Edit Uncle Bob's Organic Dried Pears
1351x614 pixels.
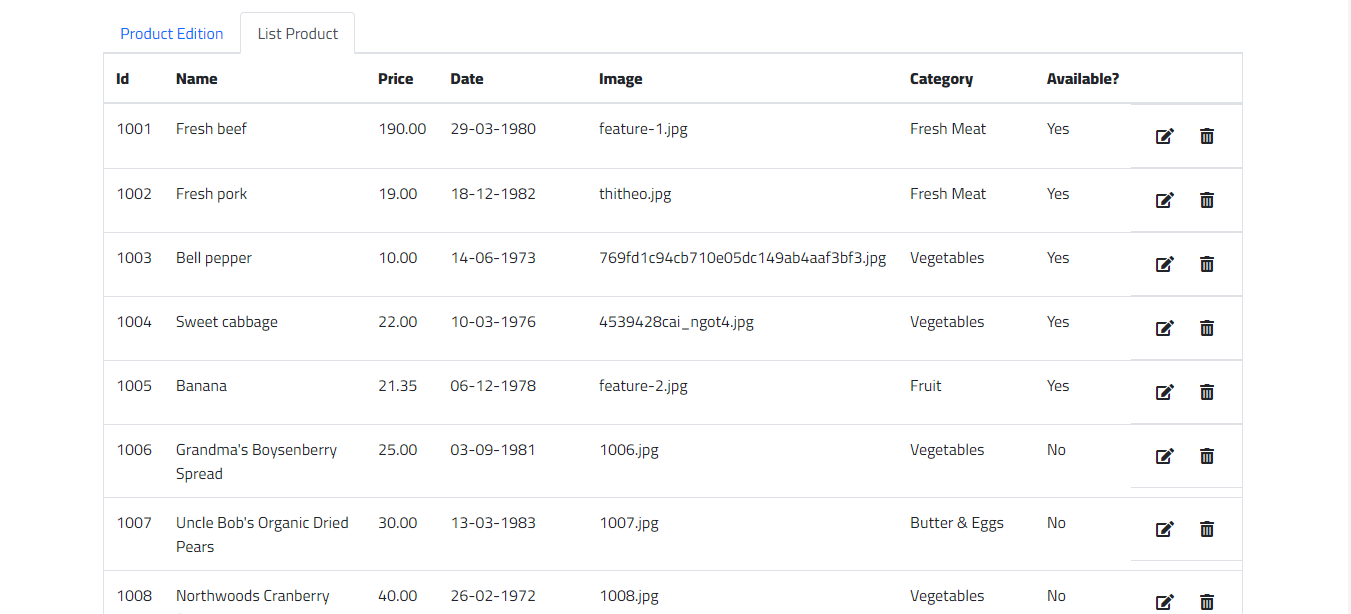tap(1164, 529)
